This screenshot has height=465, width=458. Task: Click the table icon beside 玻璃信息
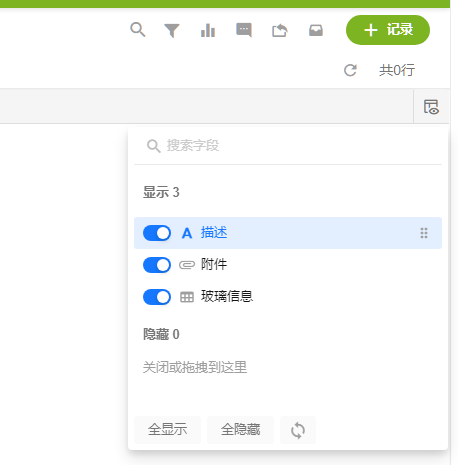(187, 297)
